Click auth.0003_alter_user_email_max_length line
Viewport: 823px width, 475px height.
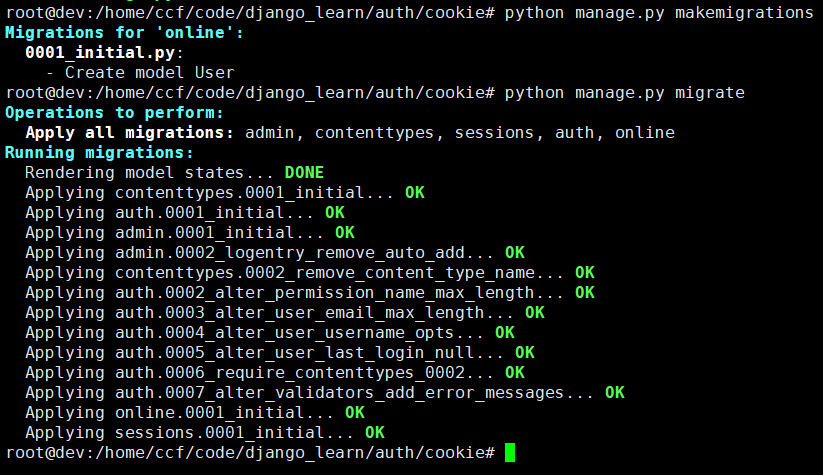284,313
